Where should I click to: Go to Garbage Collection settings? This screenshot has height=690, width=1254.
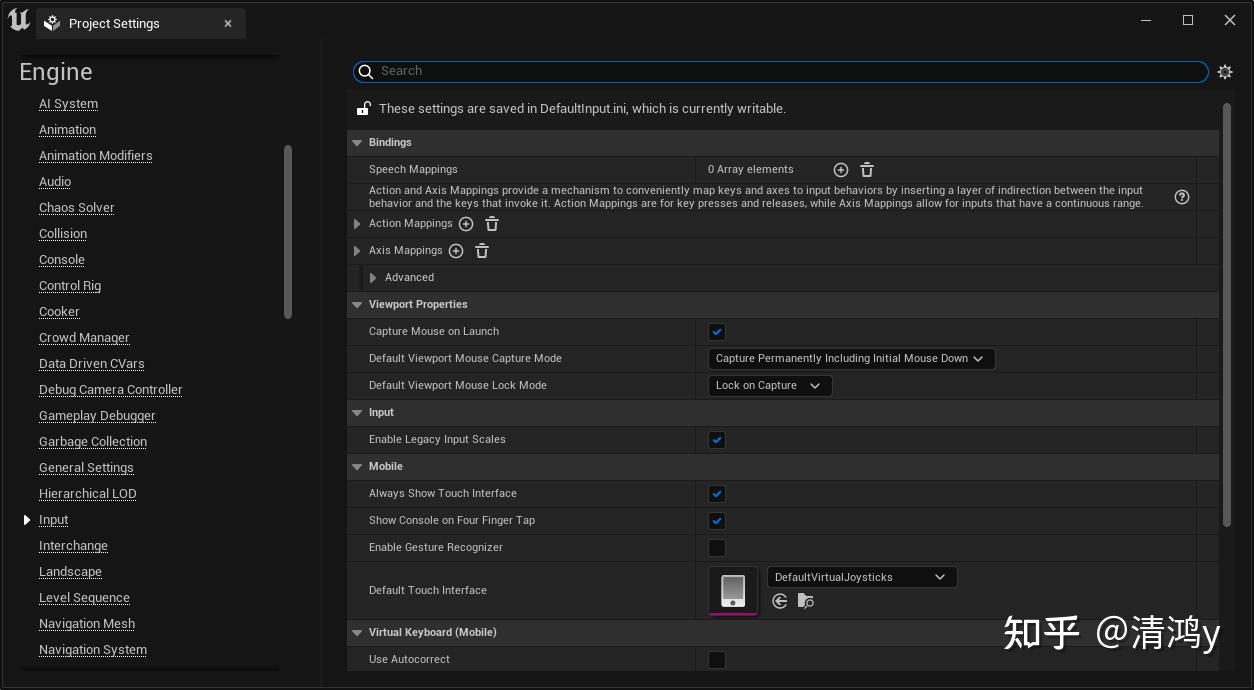[93, 442]
